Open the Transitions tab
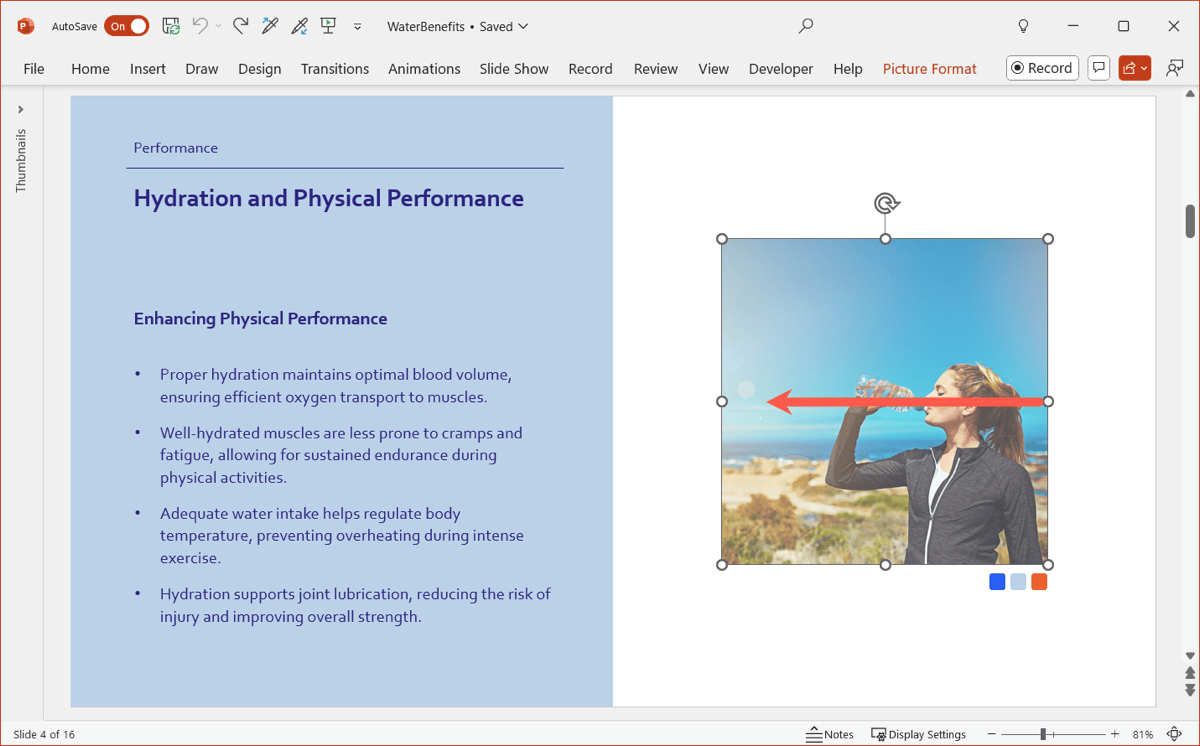This screenshot has width=1200, height=746. [335, 69]
